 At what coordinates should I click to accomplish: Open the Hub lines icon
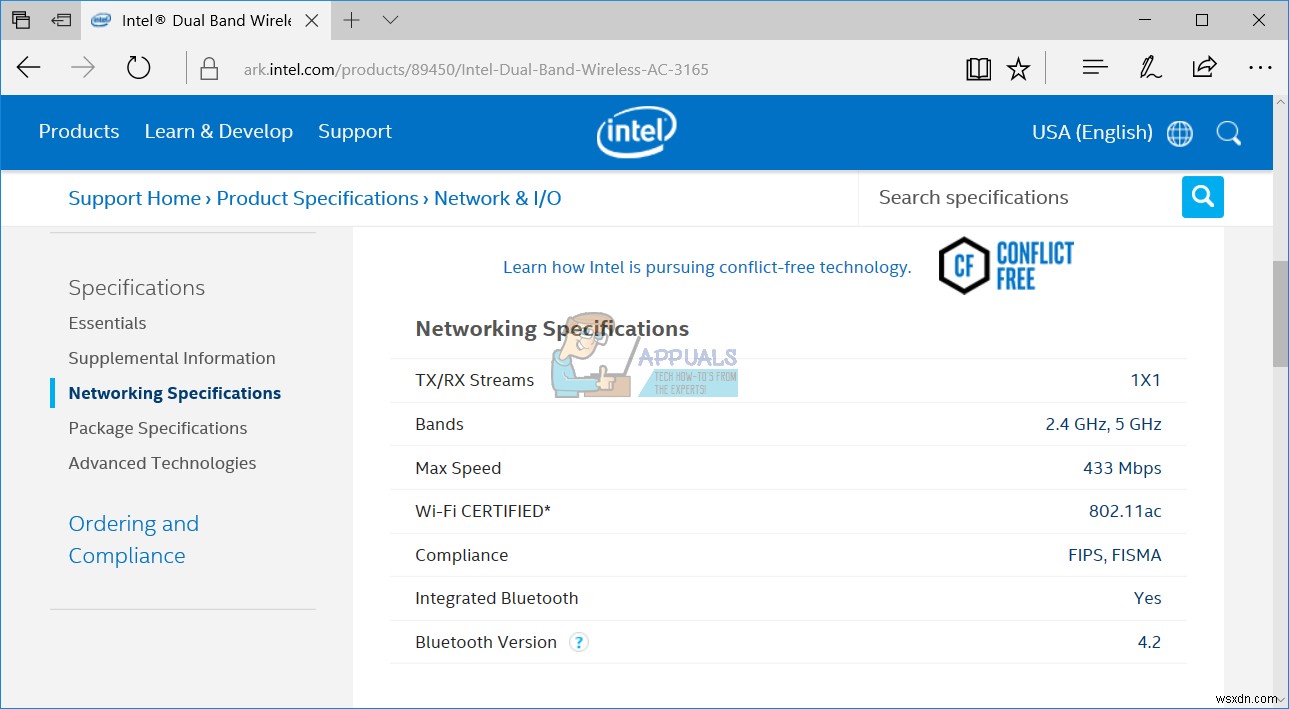pyautogui.click(x=1095, y=68)
